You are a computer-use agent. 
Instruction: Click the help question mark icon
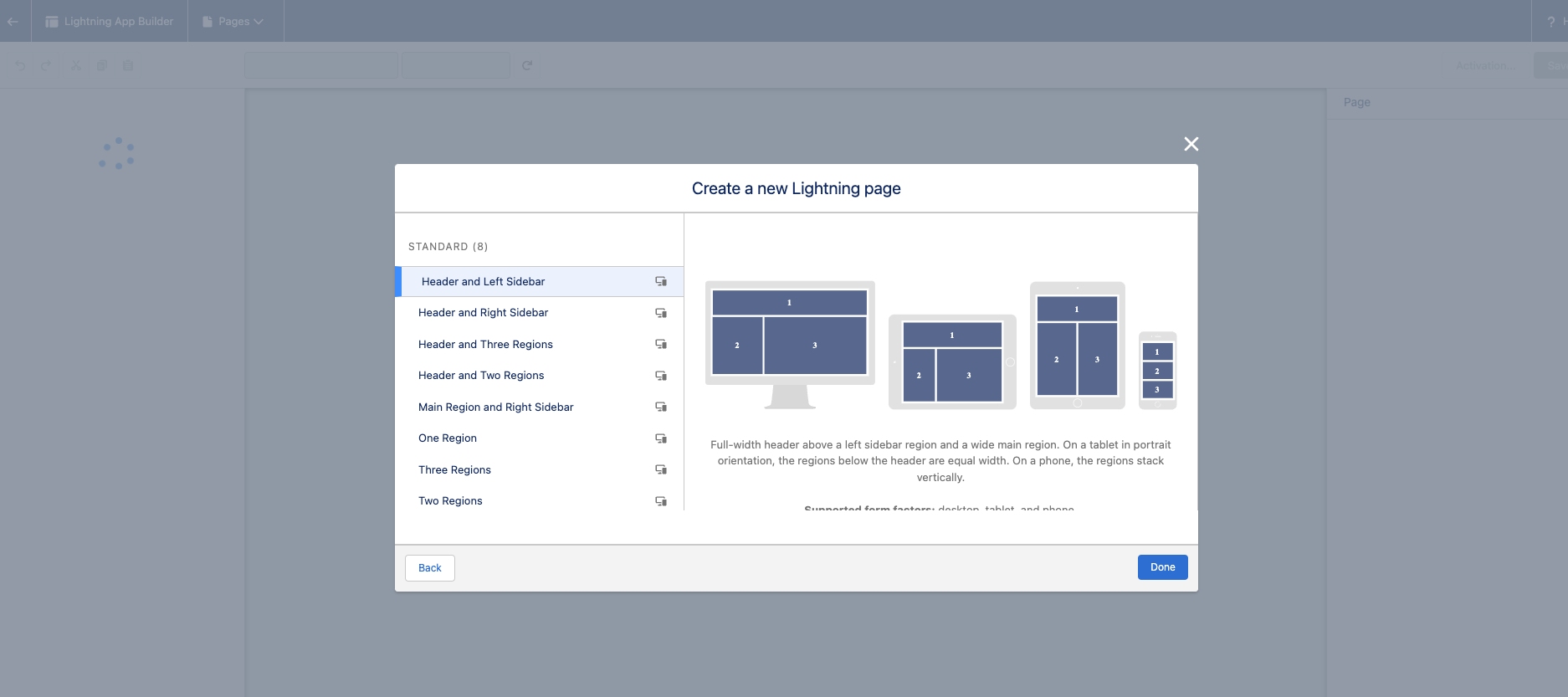pos(1550,22)
